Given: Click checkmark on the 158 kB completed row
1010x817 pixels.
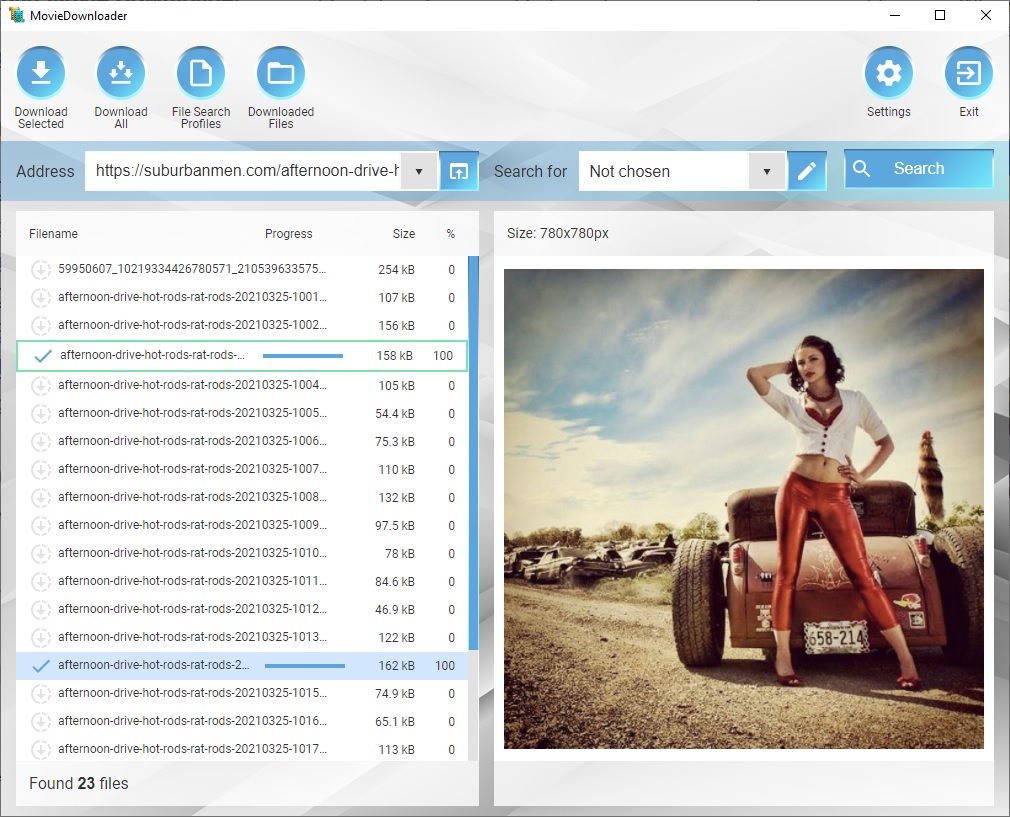Looking at the screenshot, I should coord(43,356).
